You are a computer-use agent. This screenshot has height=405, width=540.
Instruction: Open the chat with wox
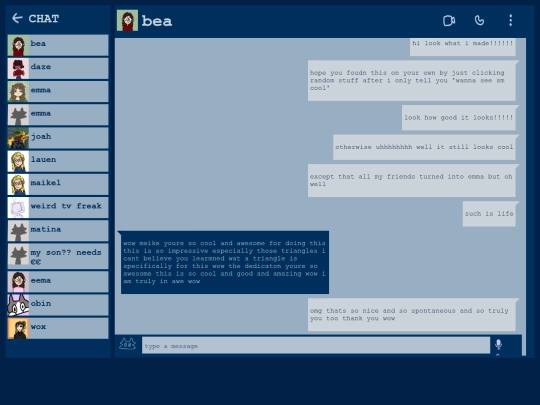click(x=58, y=328)
